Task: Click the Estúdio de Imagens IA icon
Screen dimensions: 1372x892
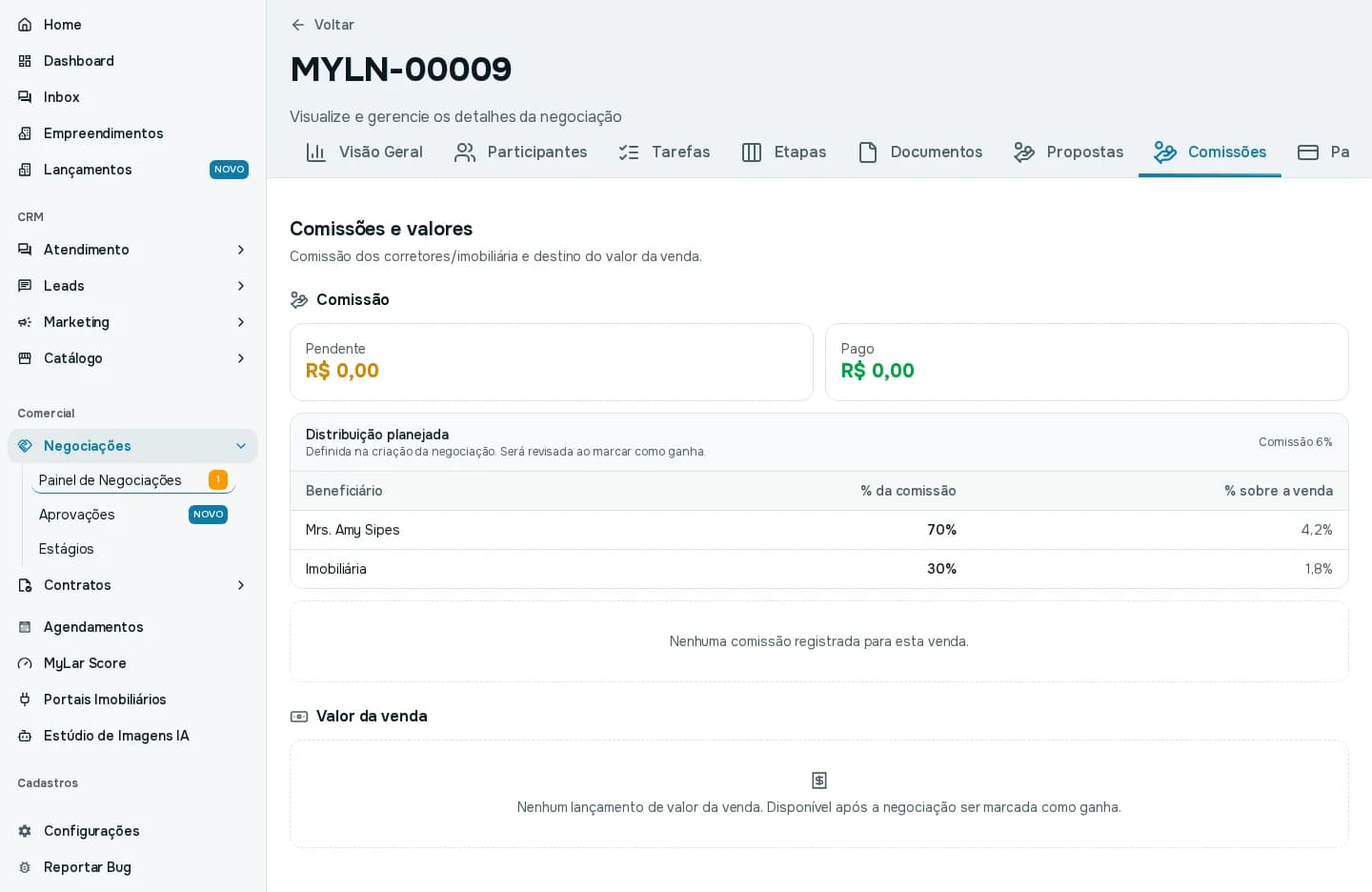Action: pyautogui.click(x=25, y=736)
